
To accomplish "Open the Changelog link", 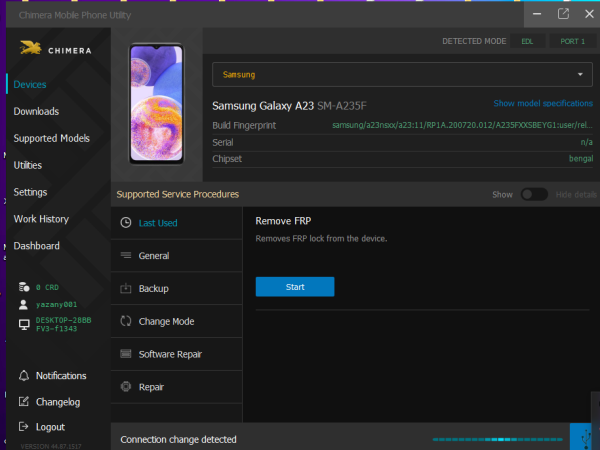I will point(58,402).
